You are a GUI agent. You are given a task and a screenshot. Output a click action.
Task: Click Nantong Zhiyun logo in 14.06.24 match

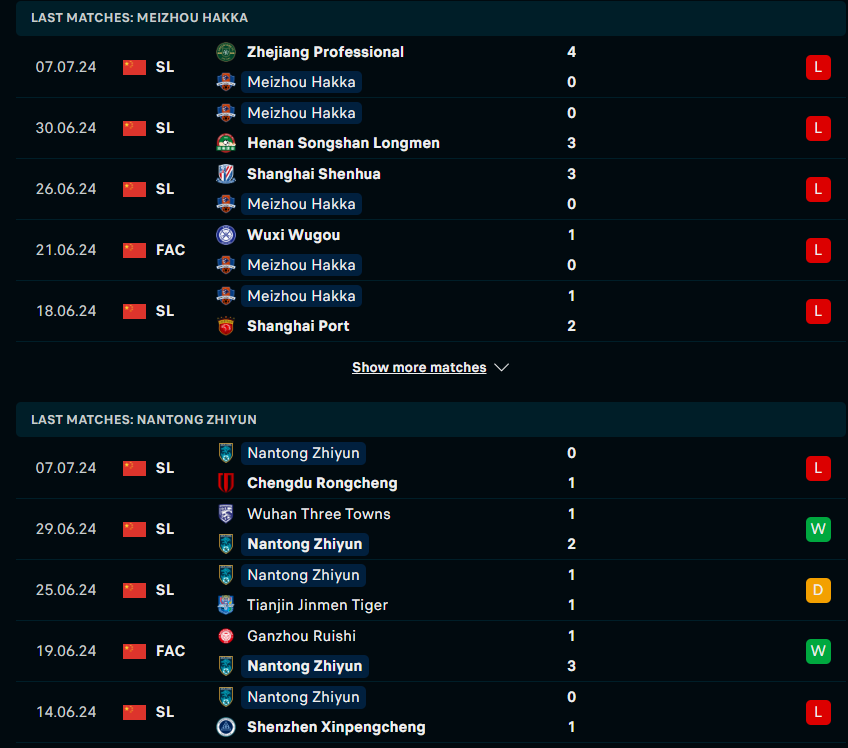click(x=226, y=698)
